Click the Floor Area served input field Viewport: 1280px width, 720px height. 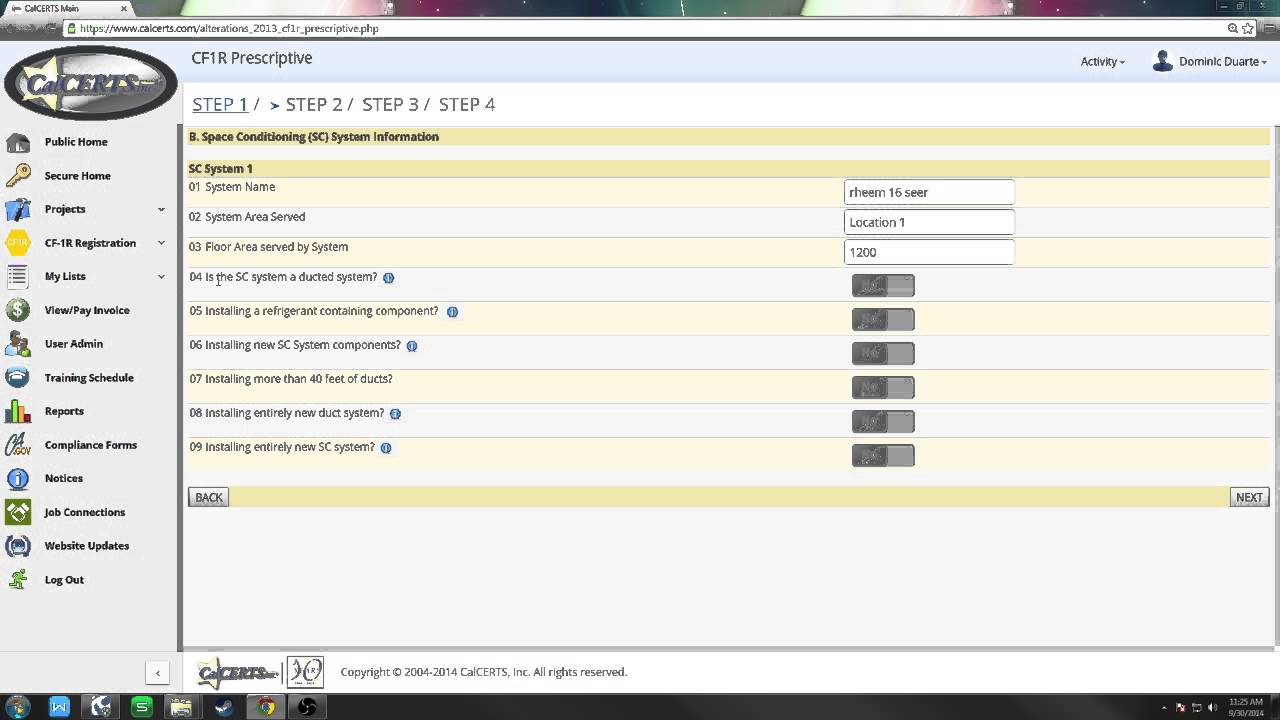tap(929, 252)
